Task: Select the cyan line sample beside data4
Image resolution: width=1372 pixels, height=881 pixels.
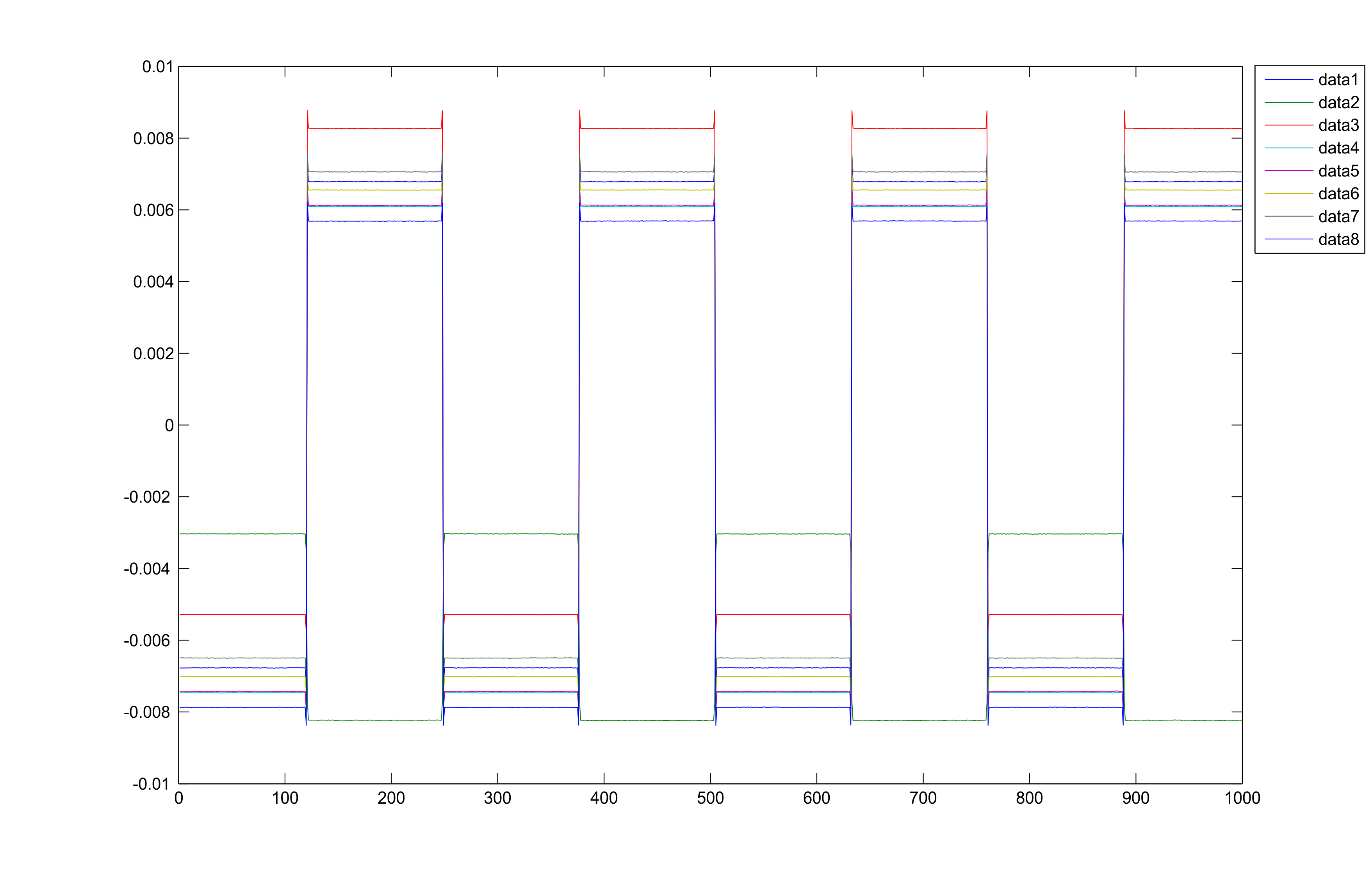Action: 1288,148
